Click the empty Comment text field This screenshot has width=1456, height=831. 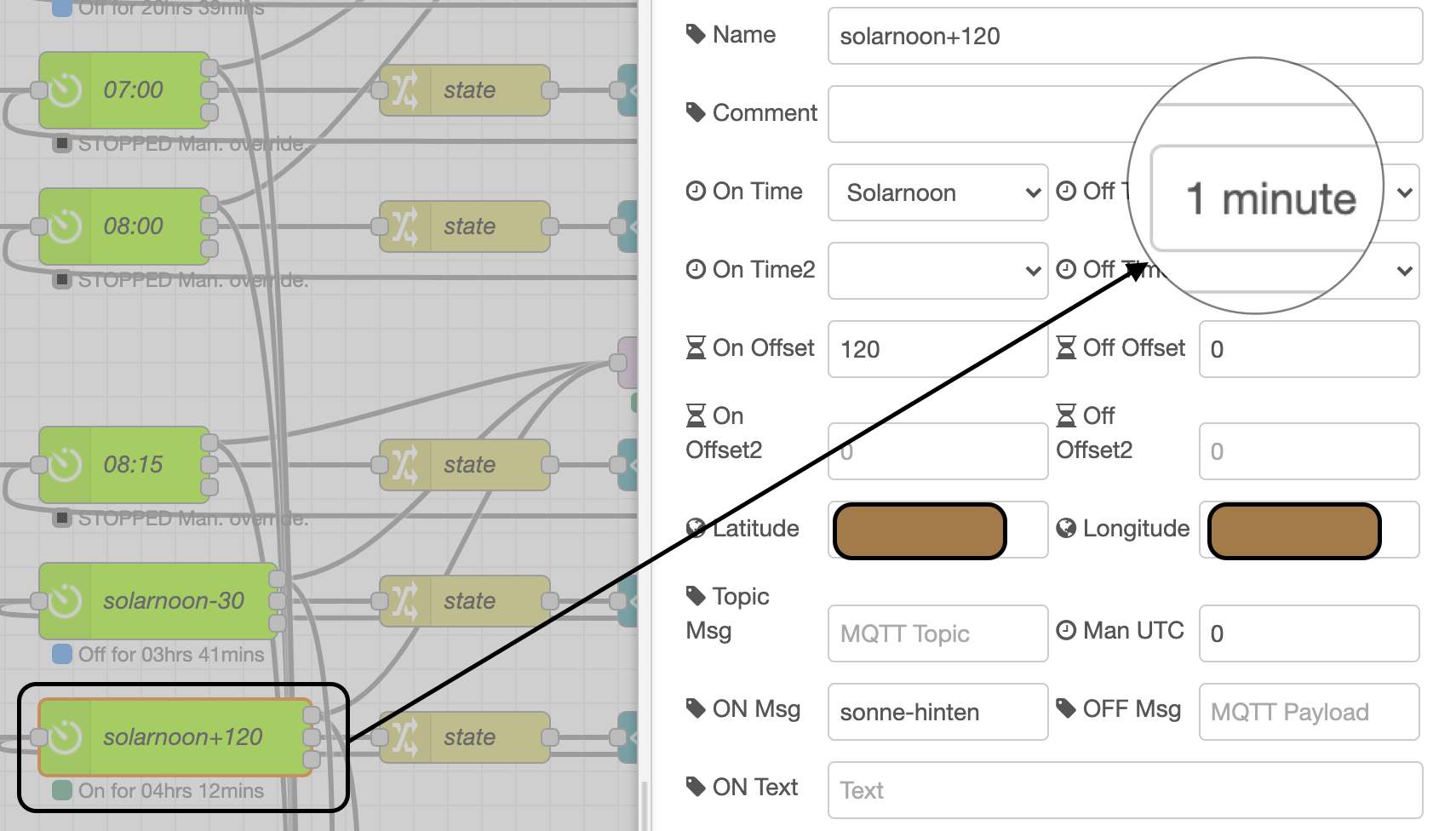pos(979,114)
